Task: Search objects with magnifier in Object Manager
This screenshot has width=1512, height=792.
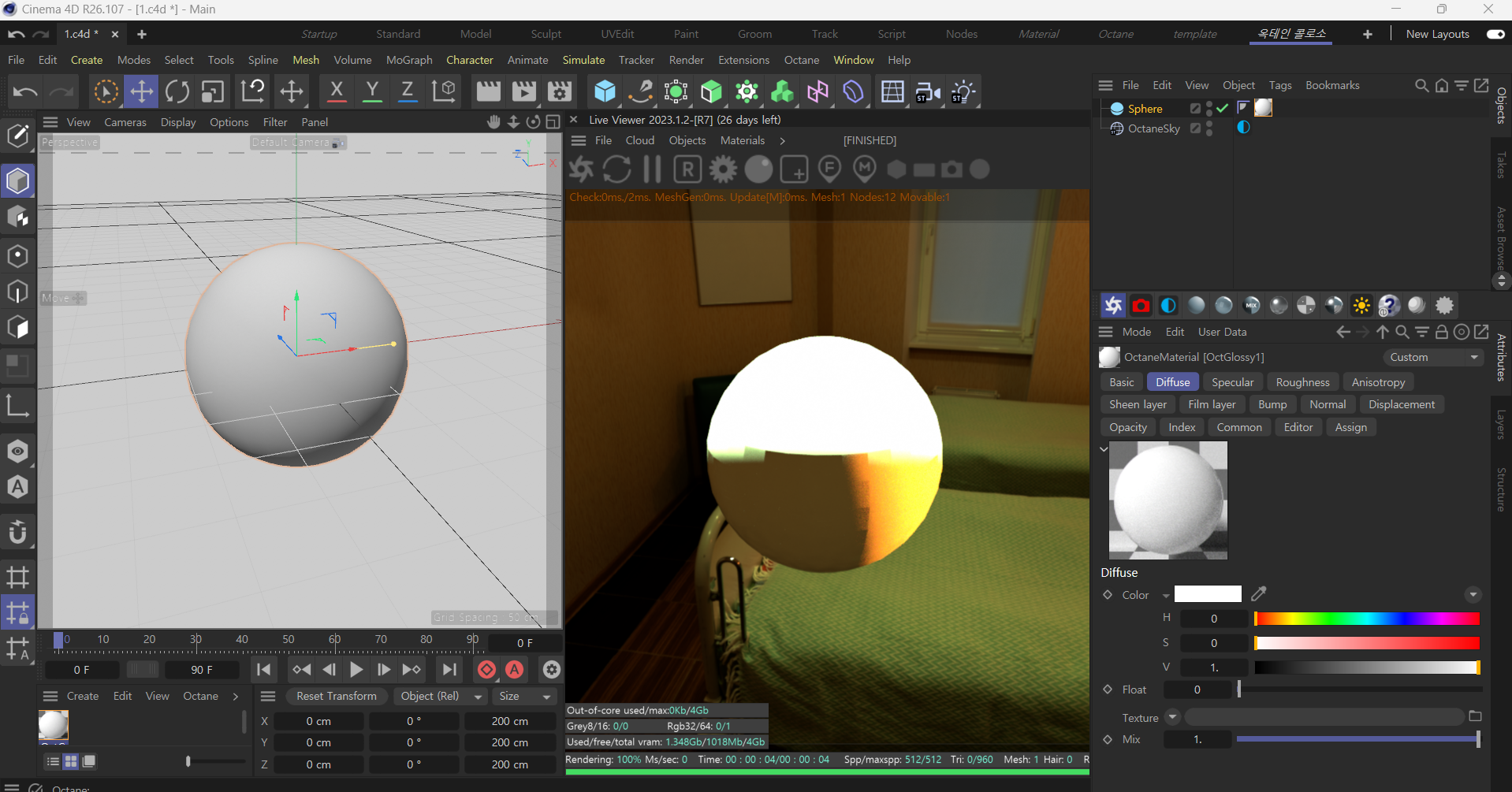Action: pos(1421,85)
